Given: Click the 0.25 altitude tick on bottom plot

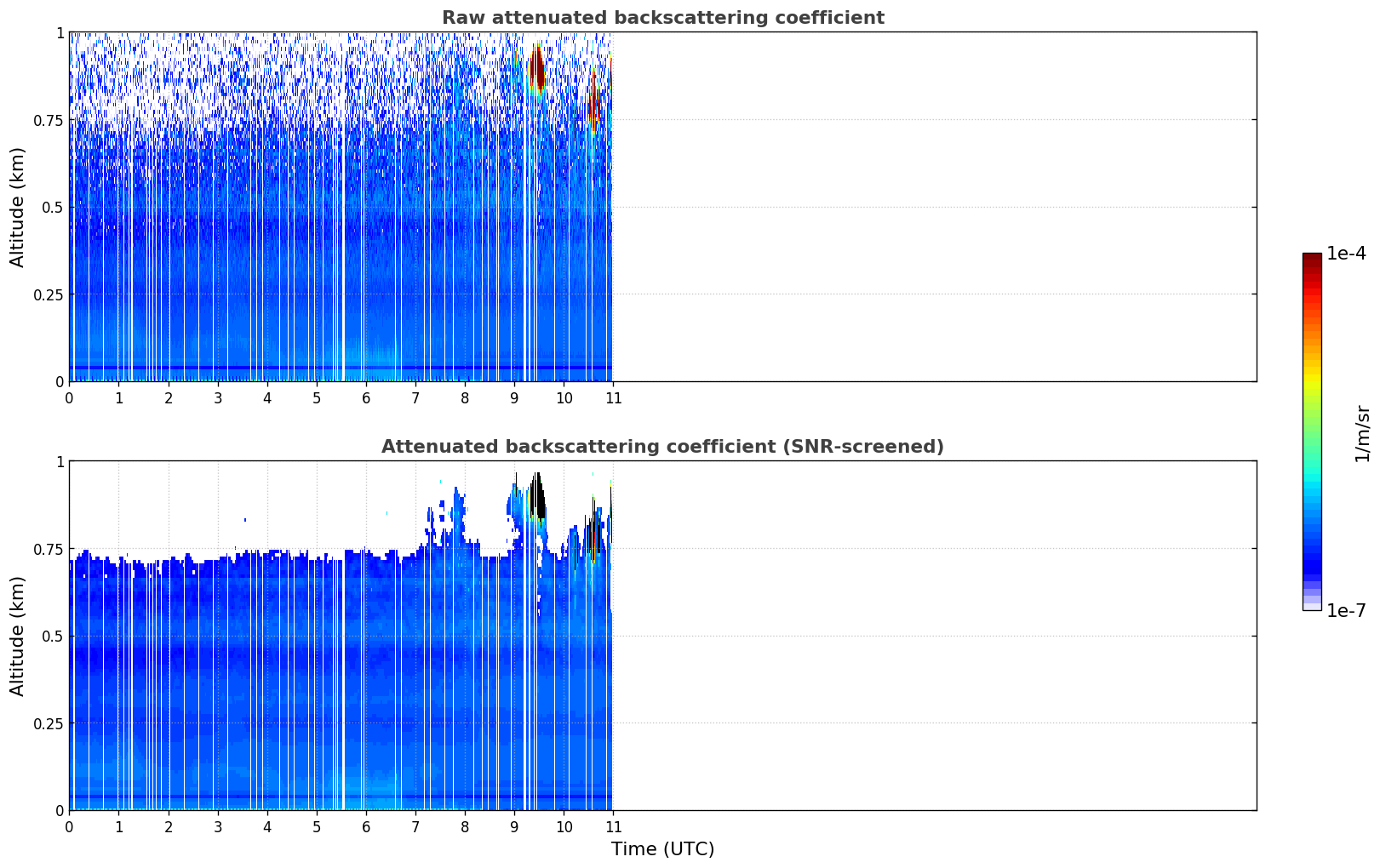Looking at the screenshot, I should 49,723.
